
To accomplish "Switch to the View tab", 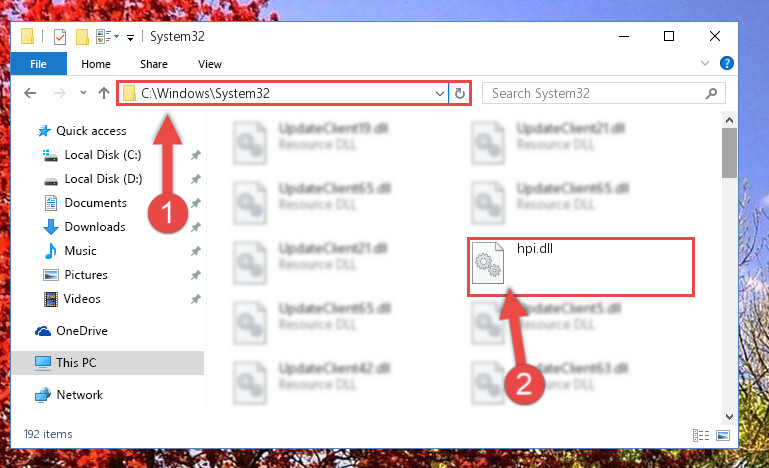I will (209, 64).
